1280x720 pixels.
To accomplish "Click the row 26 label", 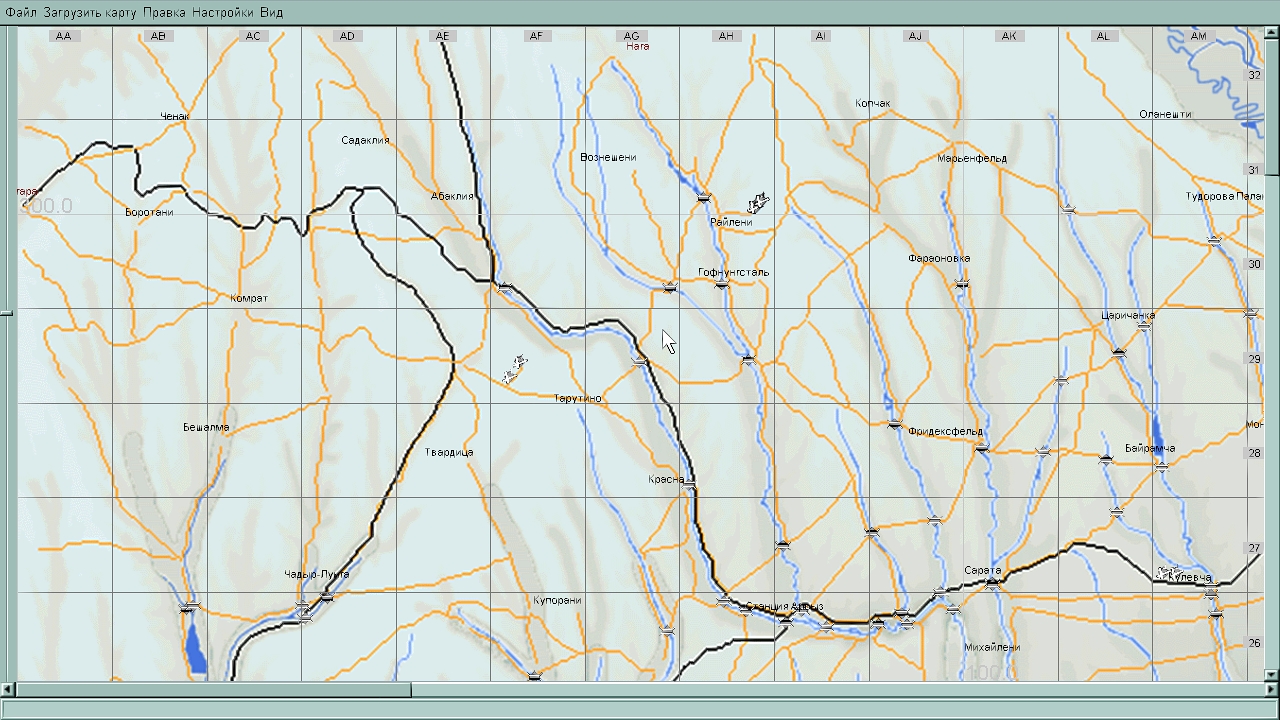I will coord(1254,643).
